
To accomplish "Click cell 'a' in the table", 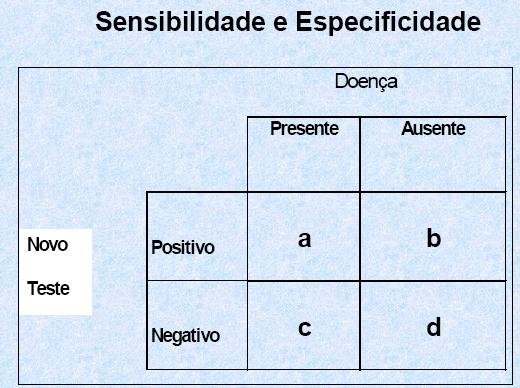I will pos(304,237).
